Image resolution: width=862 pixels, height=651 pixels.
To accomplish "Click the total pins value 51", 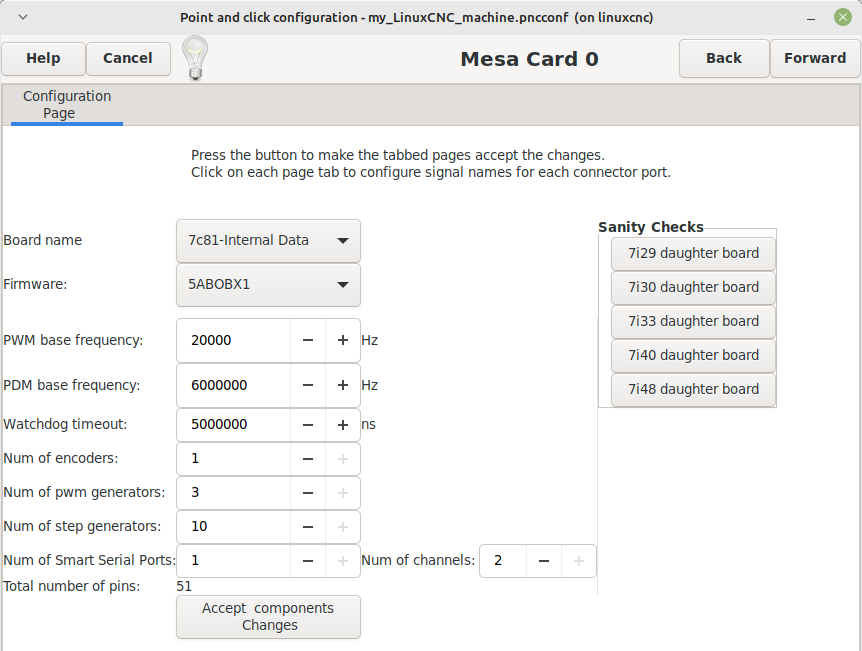I will point(184,587).
